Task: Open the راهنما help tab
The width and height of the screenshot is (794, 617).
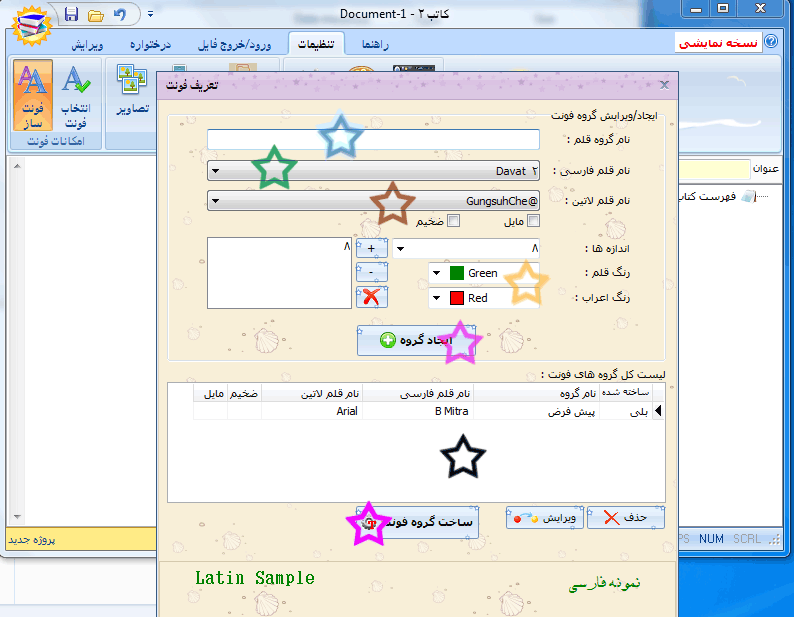Action: pos(375,45)
